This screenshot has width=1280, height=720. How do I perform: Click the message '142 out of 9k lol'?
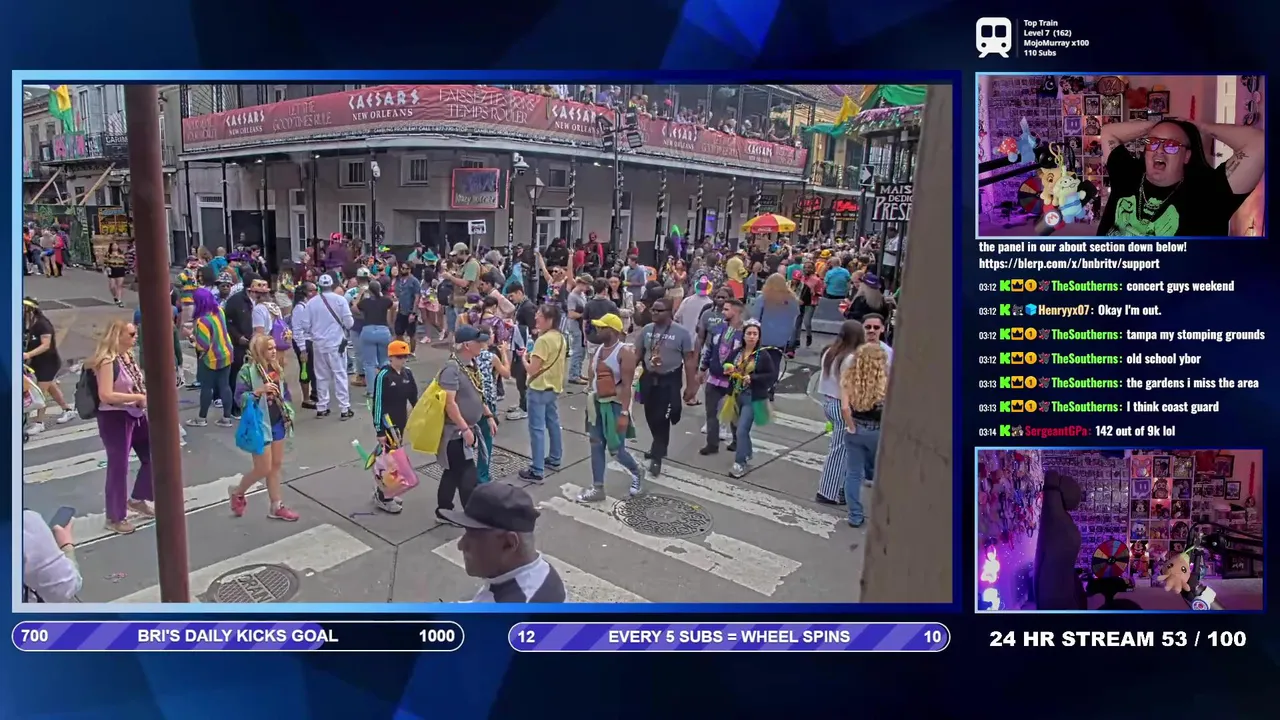point(1135,431)
